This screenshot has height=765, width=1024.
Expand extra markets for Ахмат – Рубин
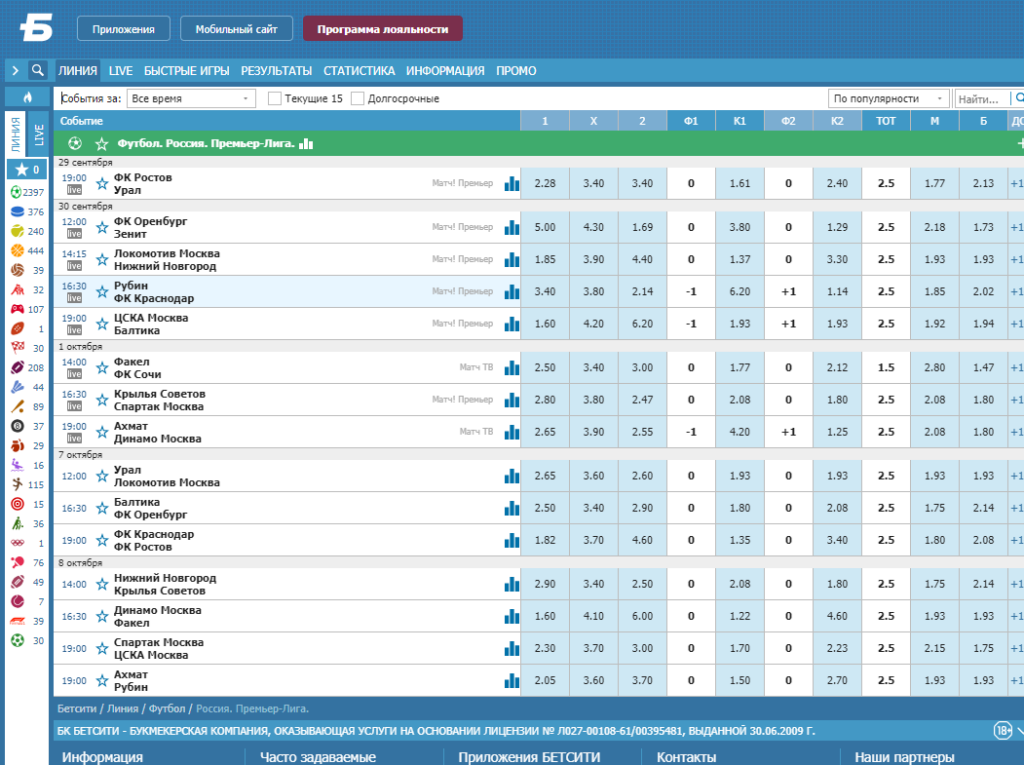1016,681
